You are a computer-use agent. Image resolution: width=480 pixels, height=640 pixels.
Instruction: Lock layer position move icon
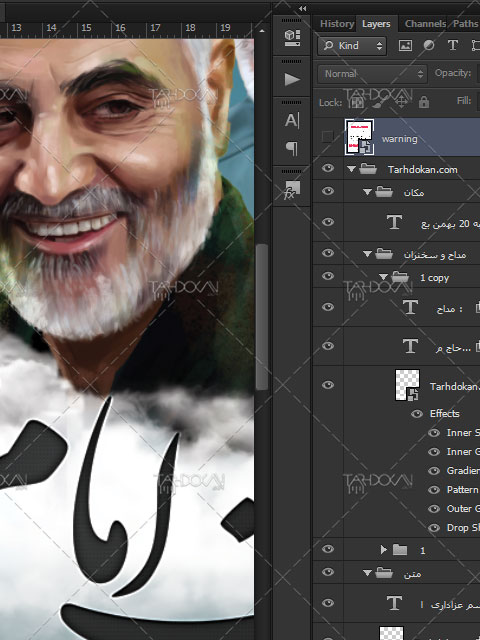[401, 101]
